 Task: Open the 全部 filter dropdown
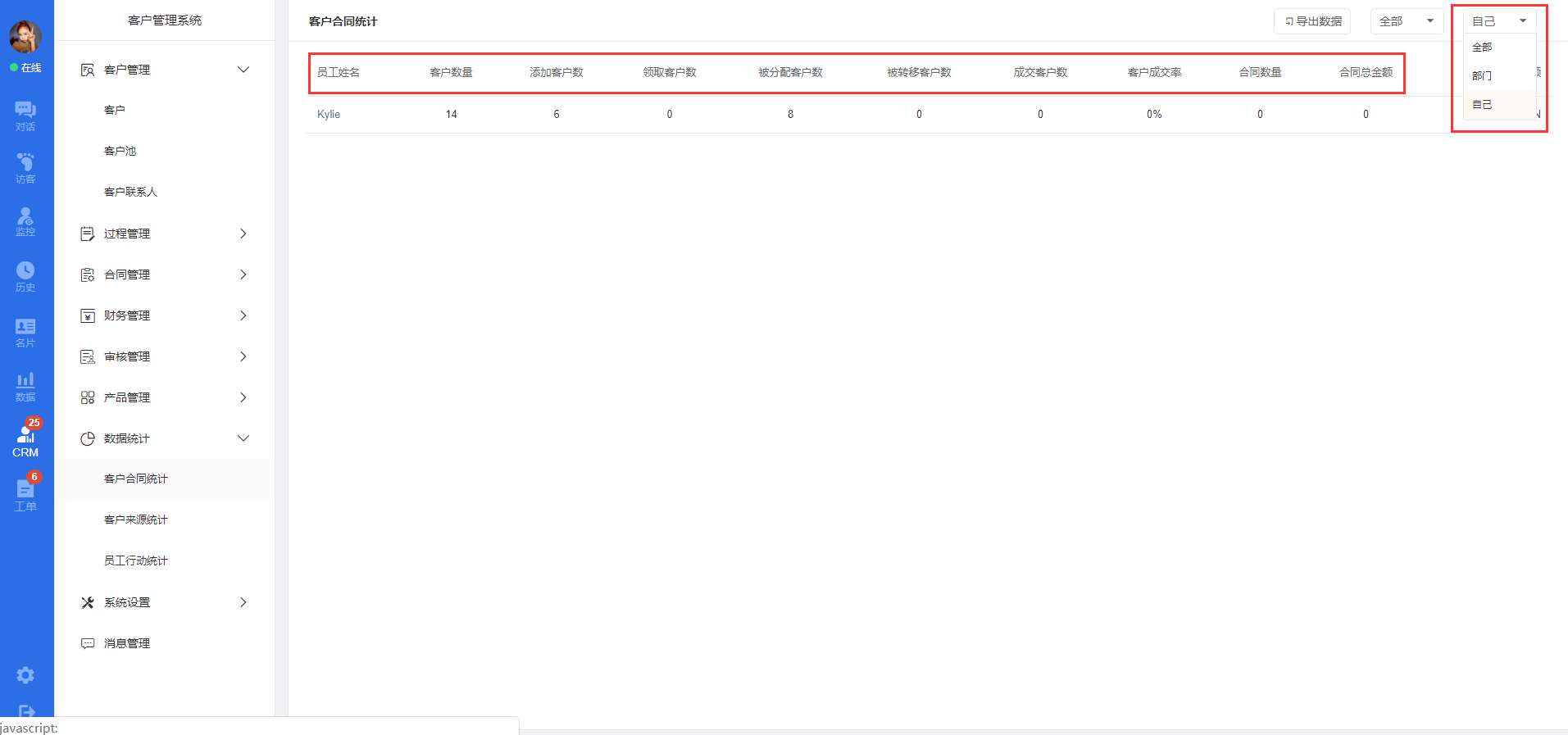coord(1407,21)
